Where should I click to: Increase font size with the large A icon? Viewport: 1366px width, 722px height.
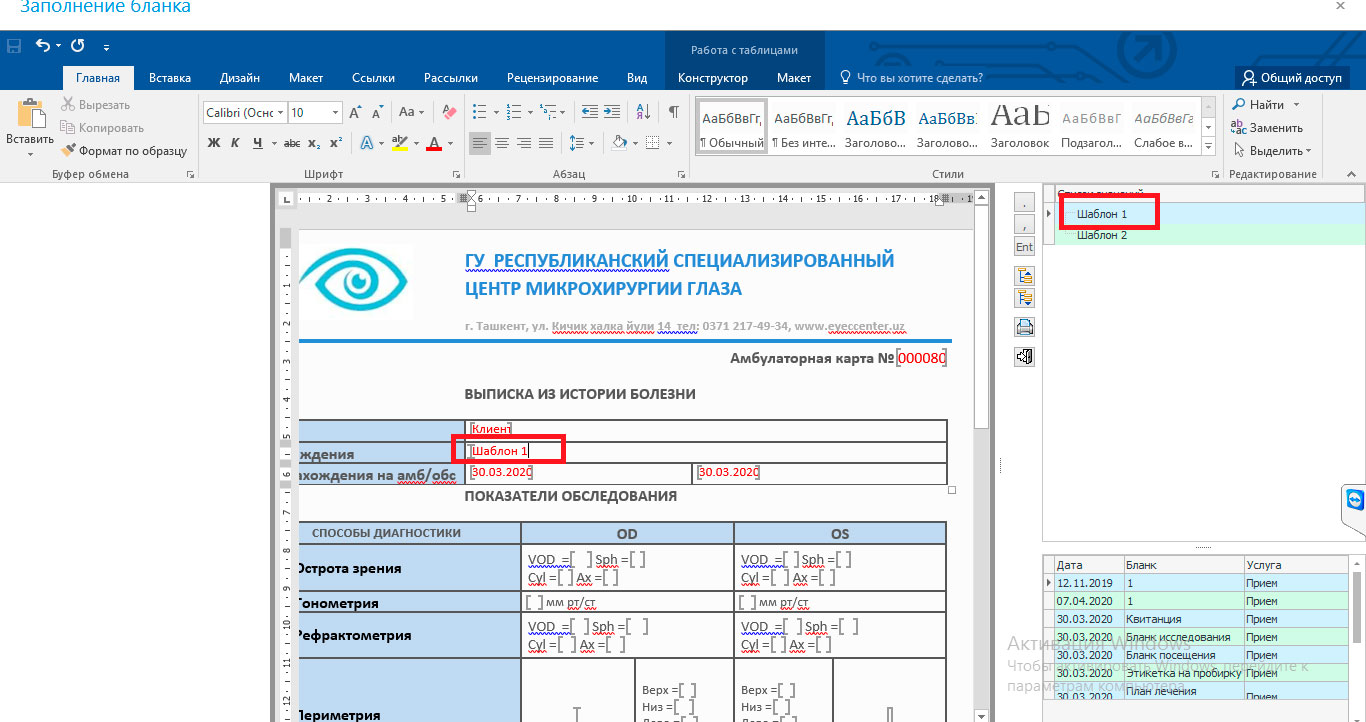[x=355, y=113]
